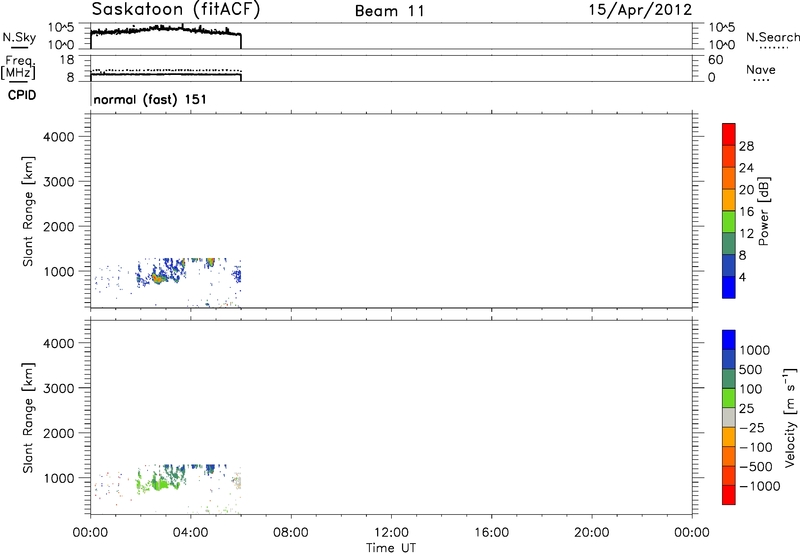Click the CPID label

(x=22, y=95)
